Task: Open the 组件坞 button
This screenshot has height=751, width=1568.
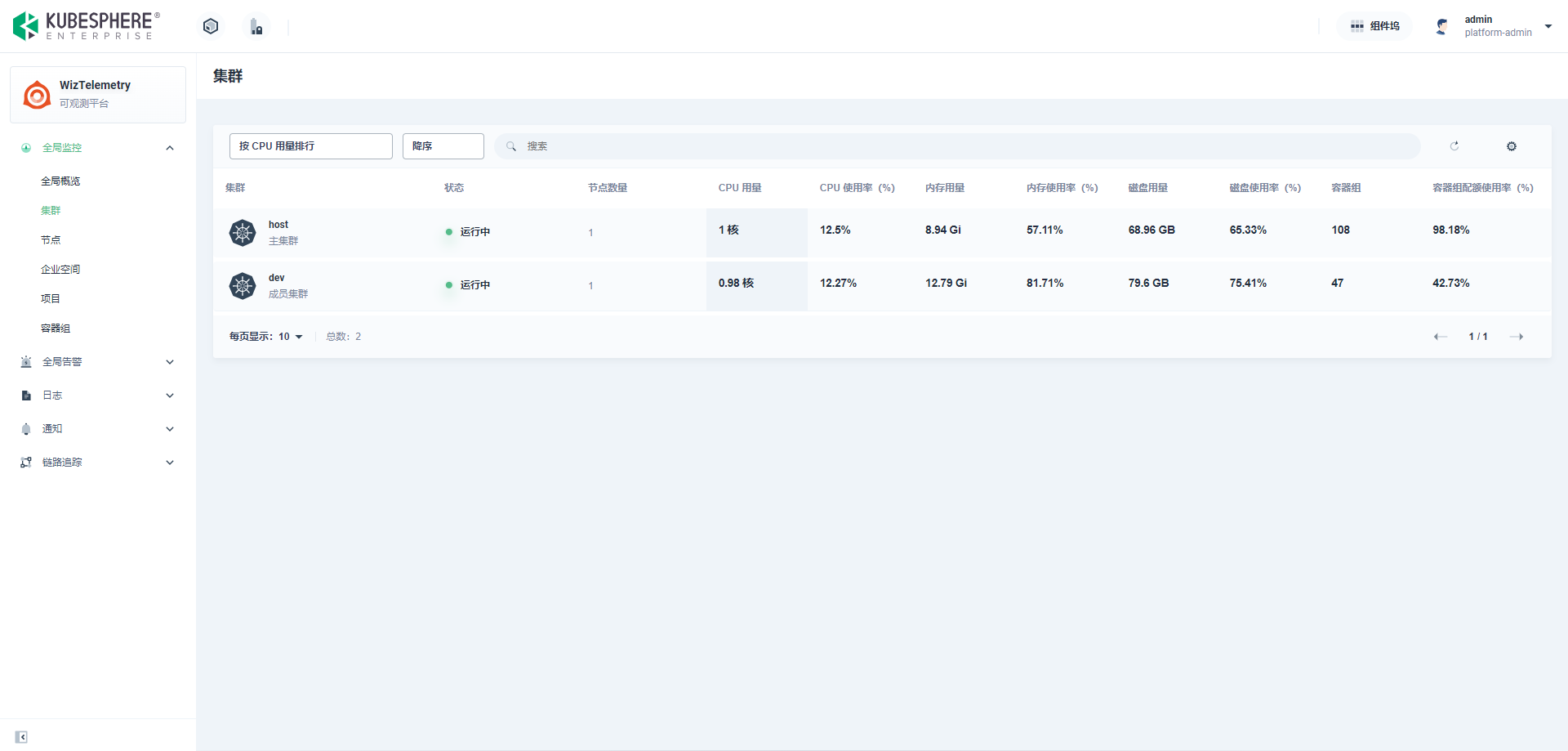Action: [1375, 26]
